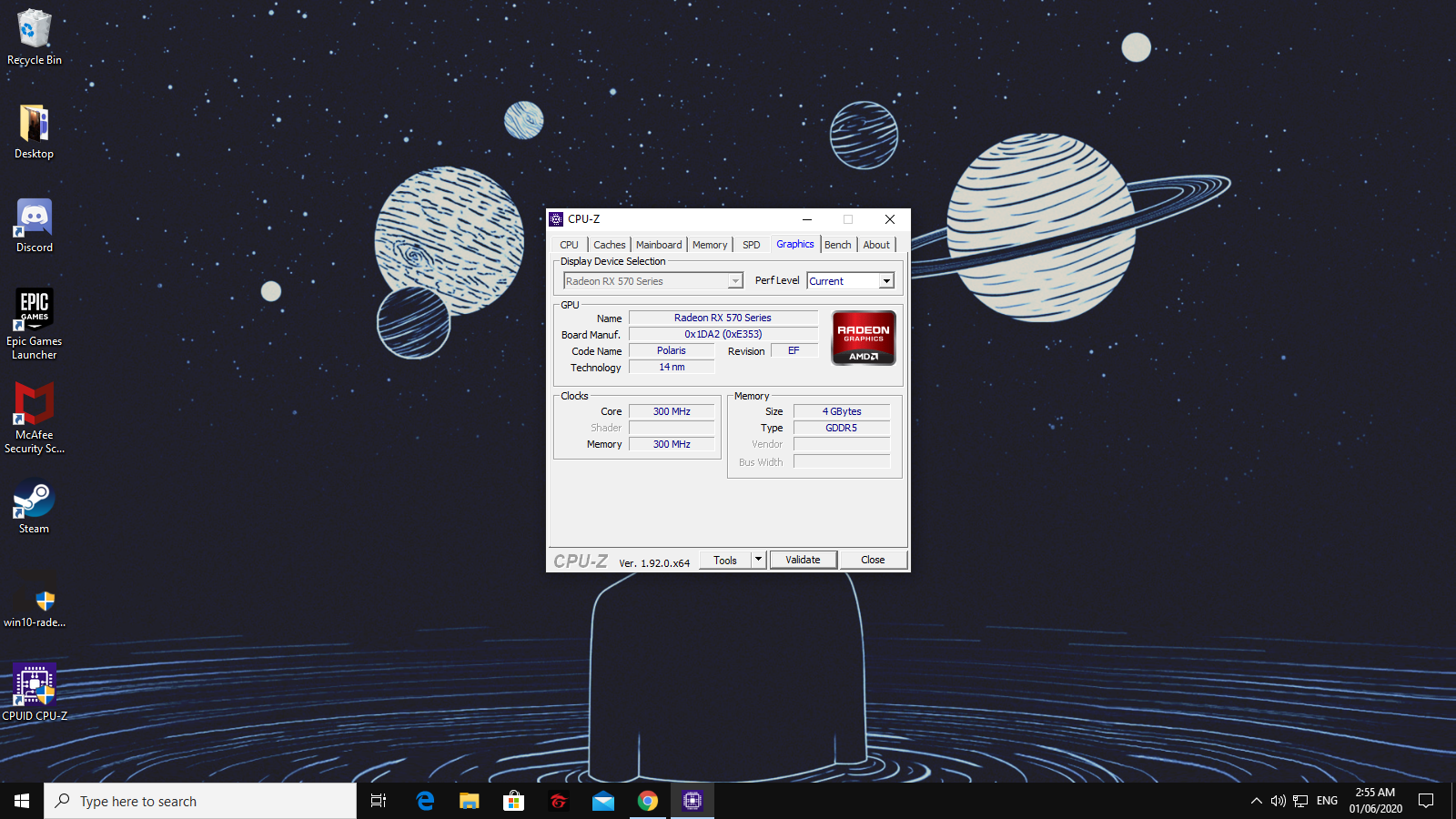
Task: Select the win10-radeon installer icon
Action: (x=35, y=601)
